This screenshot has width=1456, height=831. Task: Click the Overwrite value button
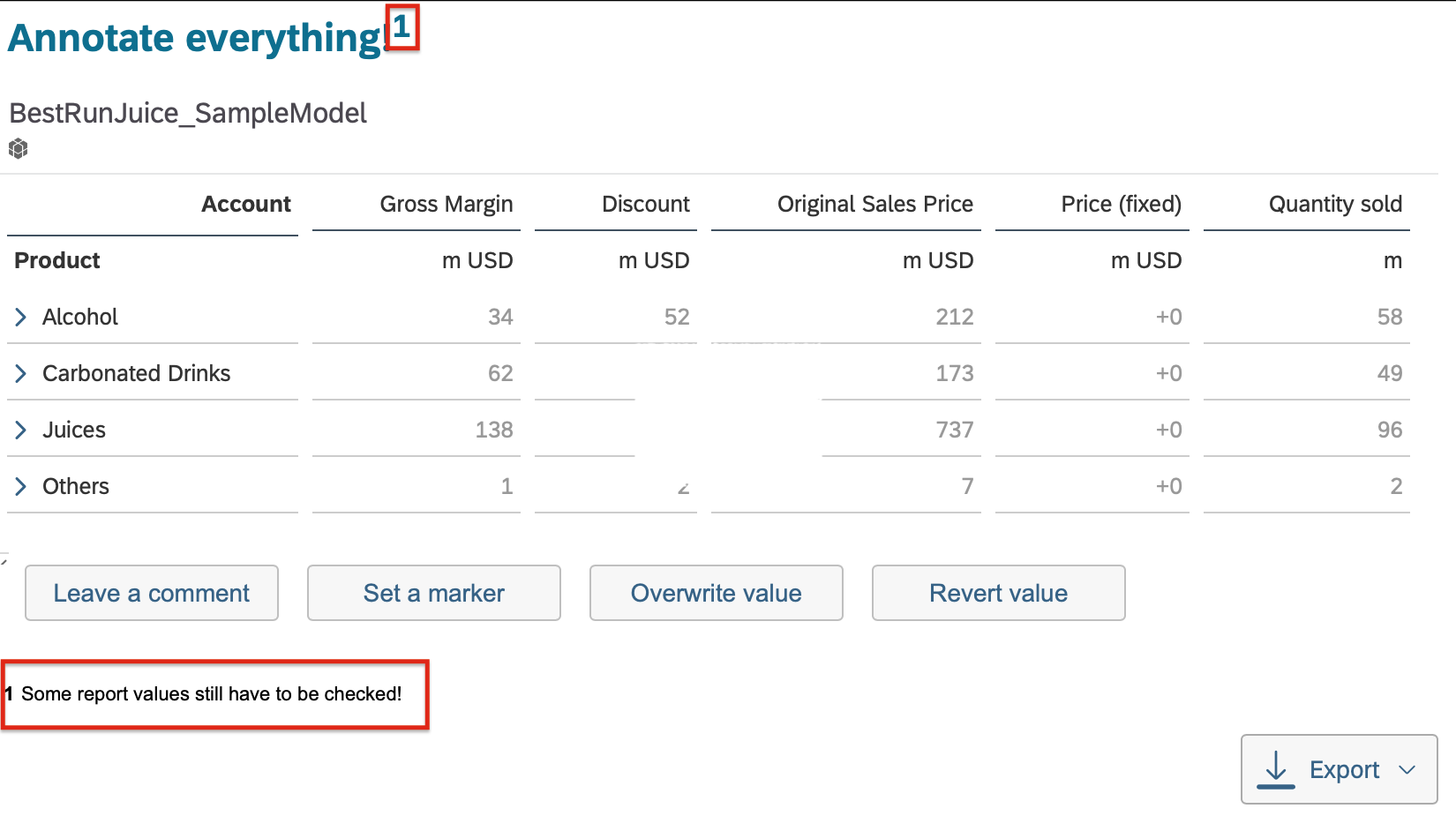[x=717, y=593]
